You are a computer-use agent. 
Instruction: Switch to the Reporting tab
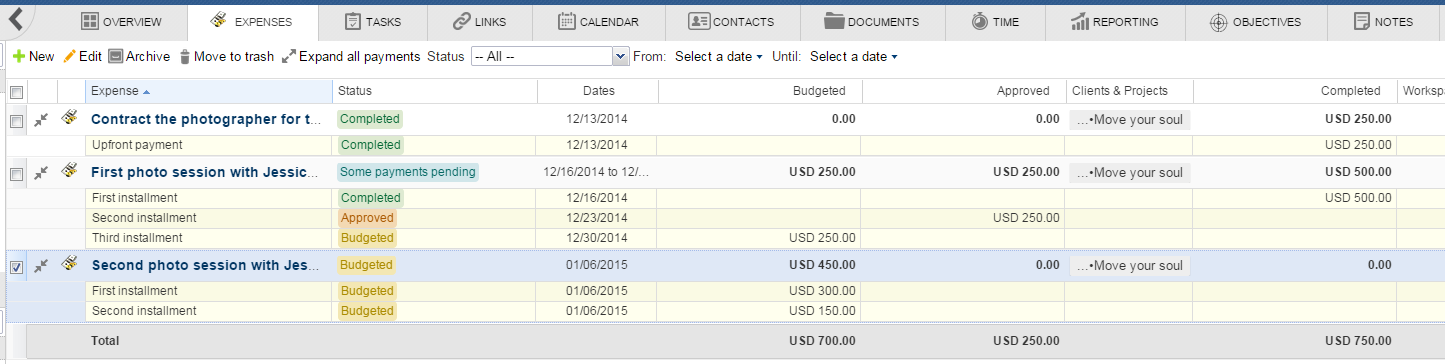(x=1114, y=21)
